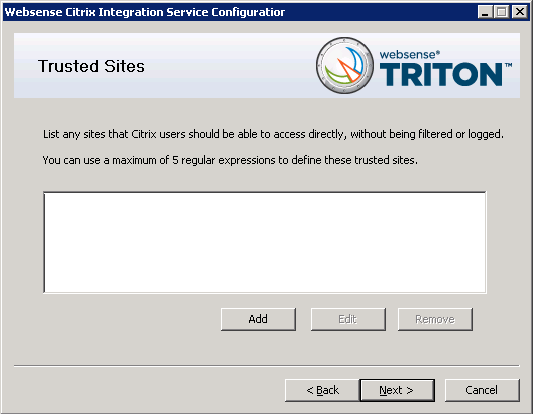Click the Trusted Sites heading
Viewport: 533px width, 414px height.
tap(91, 66)
